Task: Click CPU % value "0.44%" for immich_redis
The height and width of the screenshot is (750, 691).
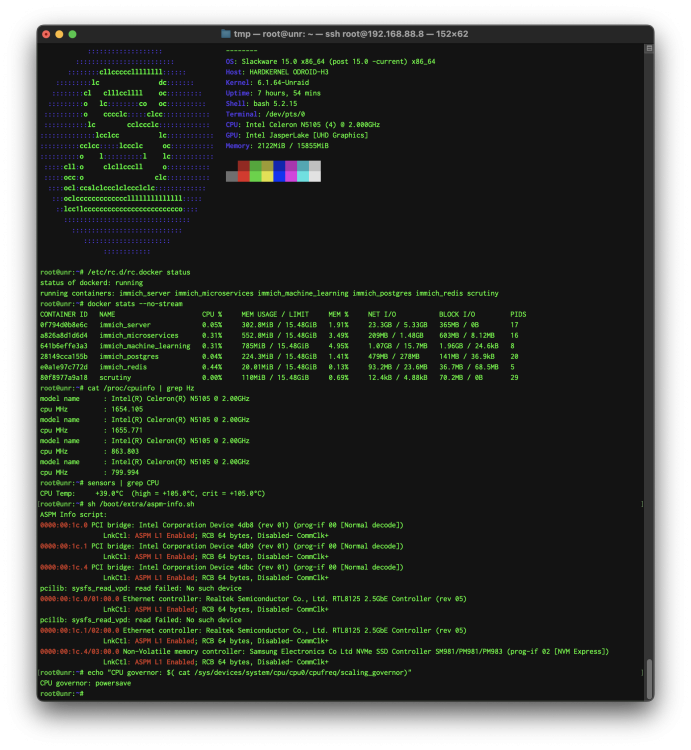Action: pos(212,367)
